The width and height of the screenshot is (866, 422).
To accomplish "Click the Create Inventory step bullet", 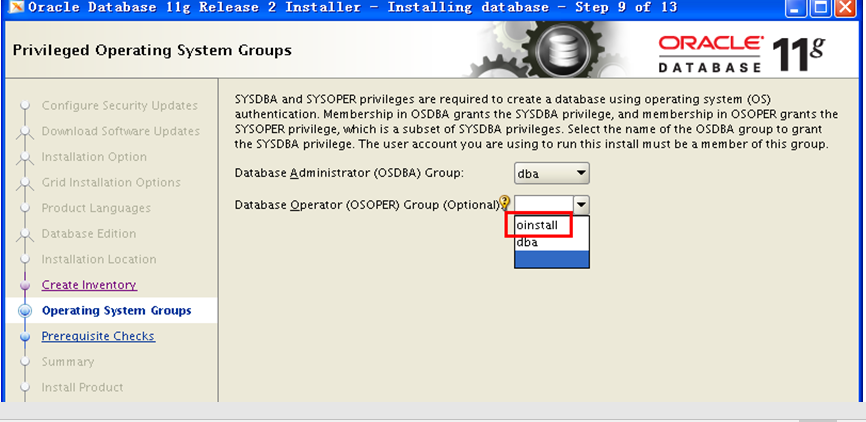I will (25, 286).
